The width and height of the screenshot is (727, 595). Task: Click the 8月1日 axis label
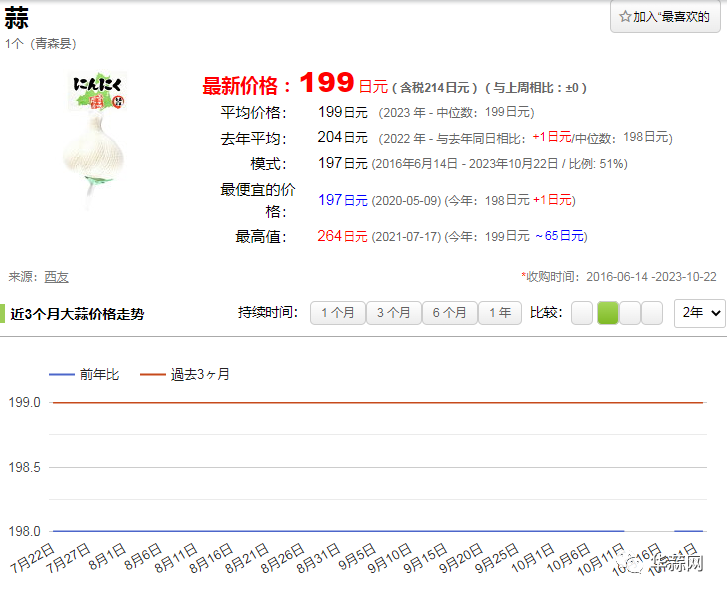[108, 556]
